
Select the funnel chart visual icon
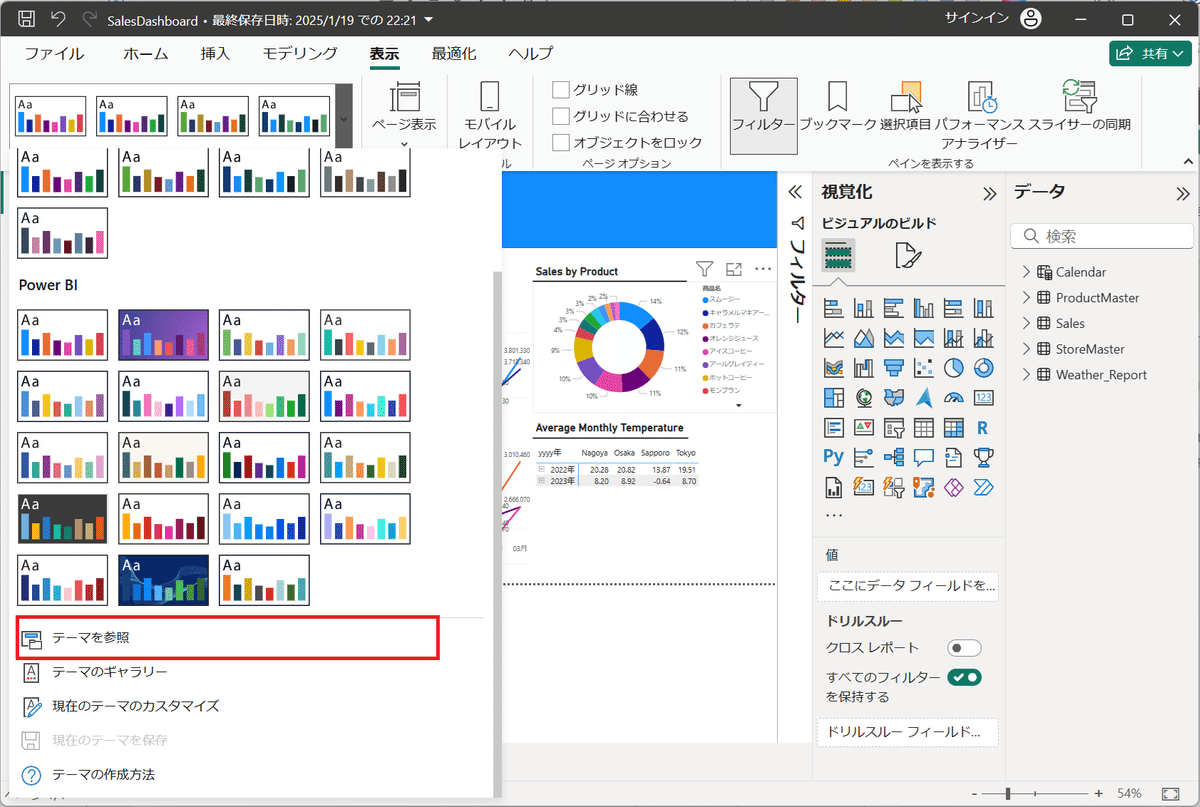click(x=893, y=368)
